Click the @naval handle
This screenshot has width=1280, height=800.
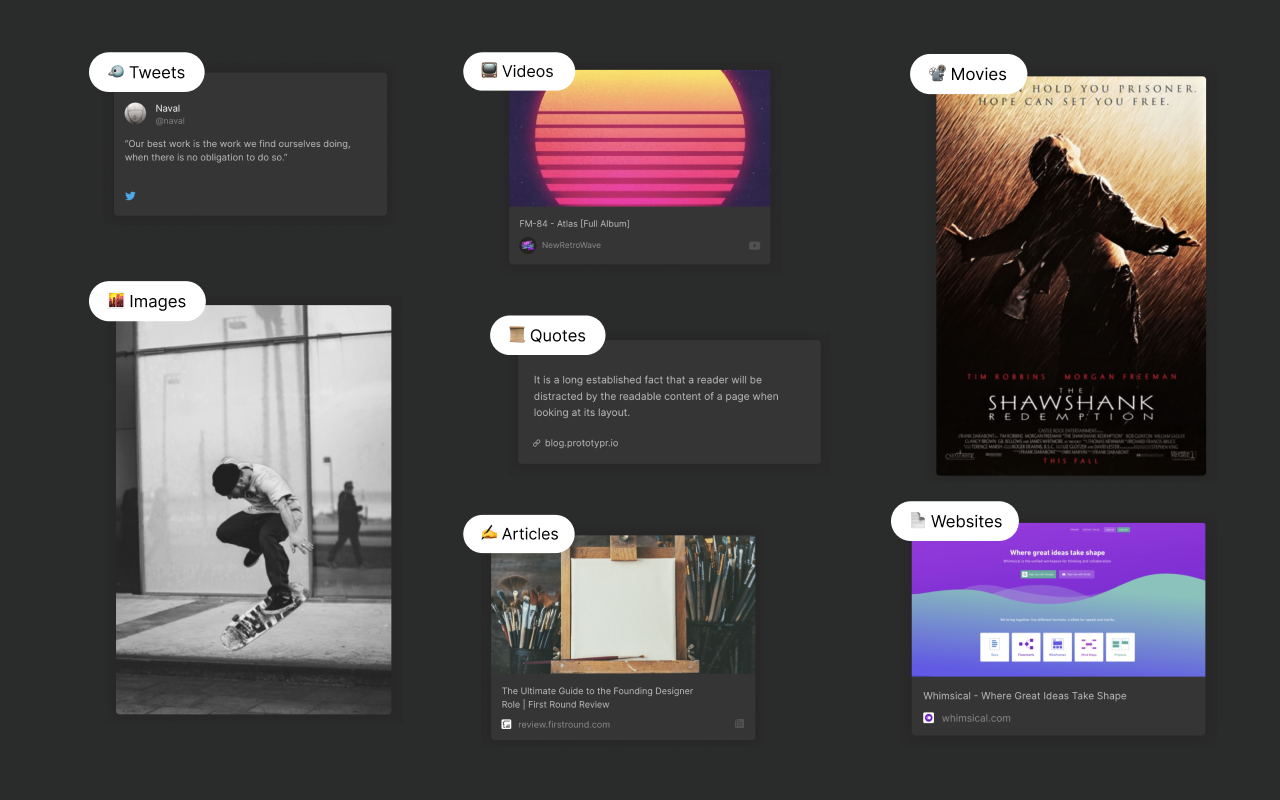click(x=170, y=121)
